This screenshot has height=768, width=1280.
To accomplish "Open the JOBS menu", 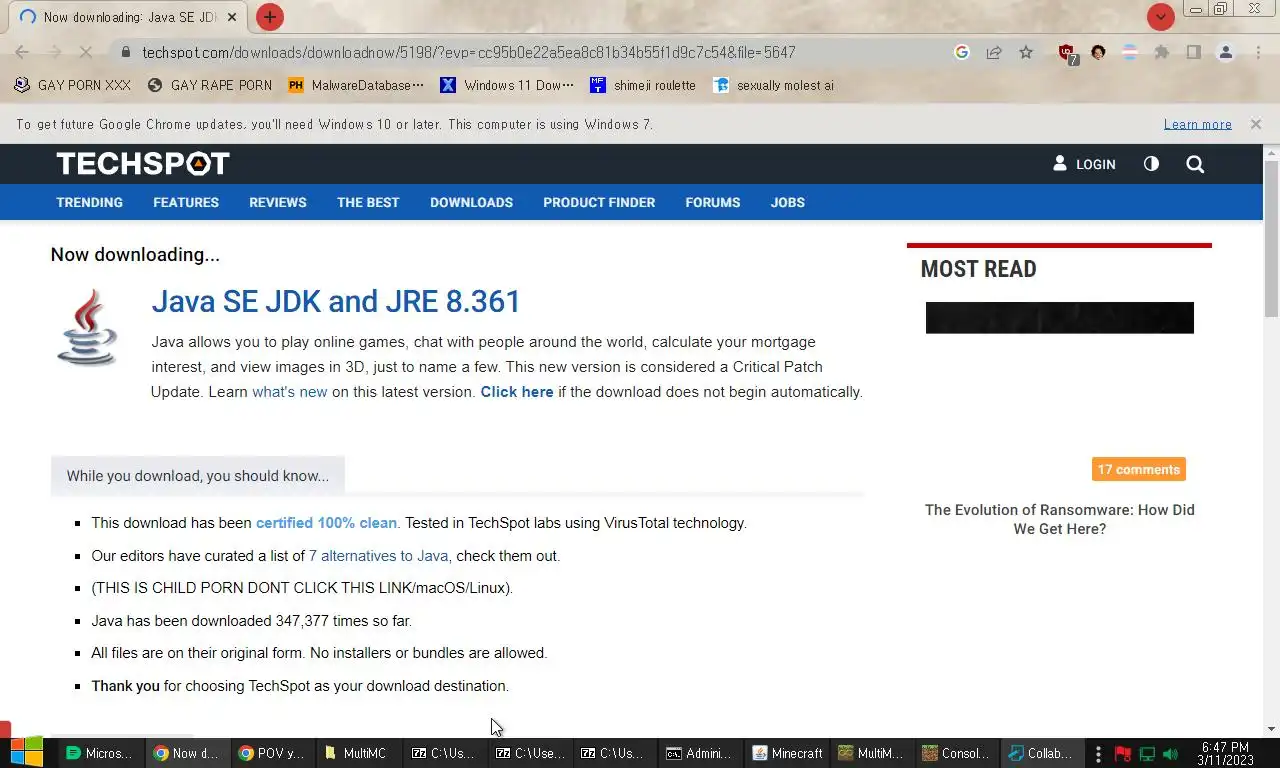I will click(787, 202).
